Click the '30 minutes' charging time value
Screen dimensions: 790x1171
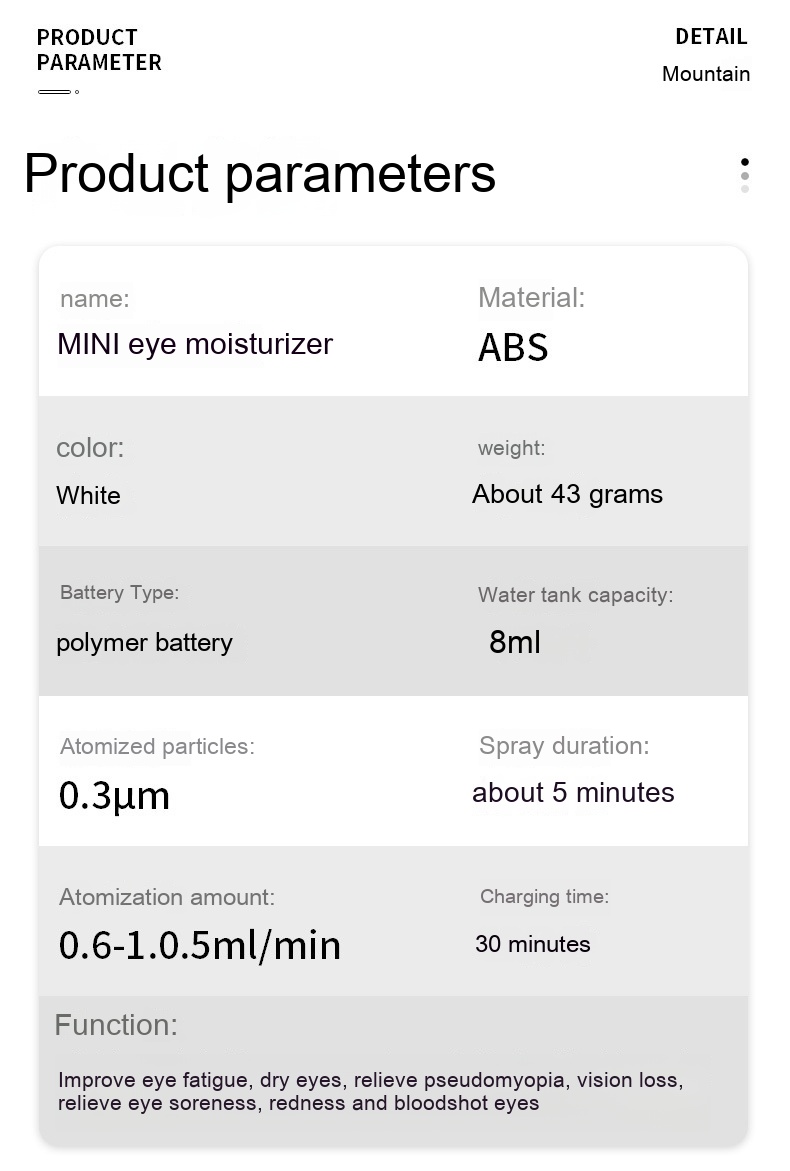(532, 944)
